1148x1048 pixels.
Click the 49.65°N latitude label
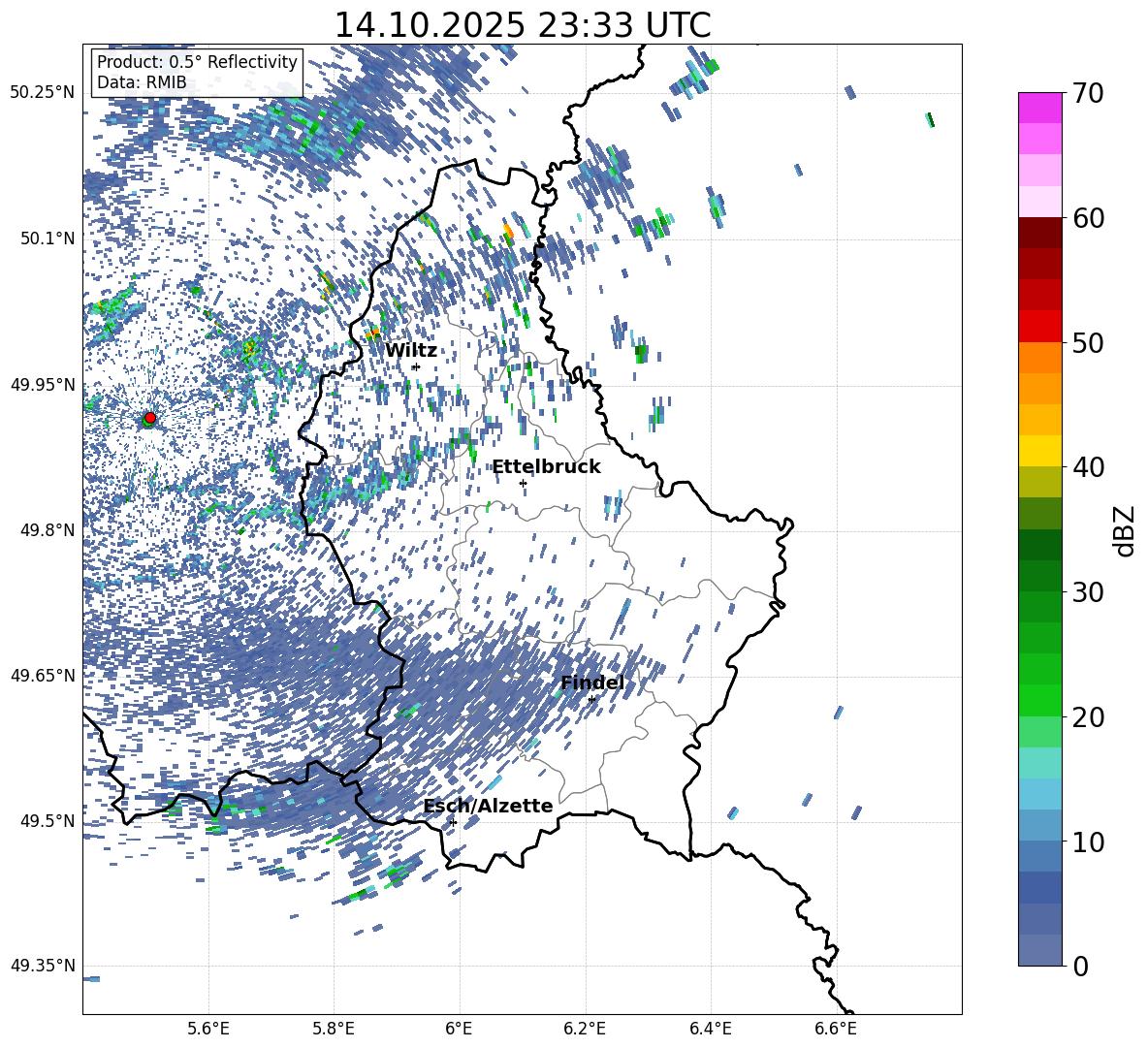click(x=43, y=675)
